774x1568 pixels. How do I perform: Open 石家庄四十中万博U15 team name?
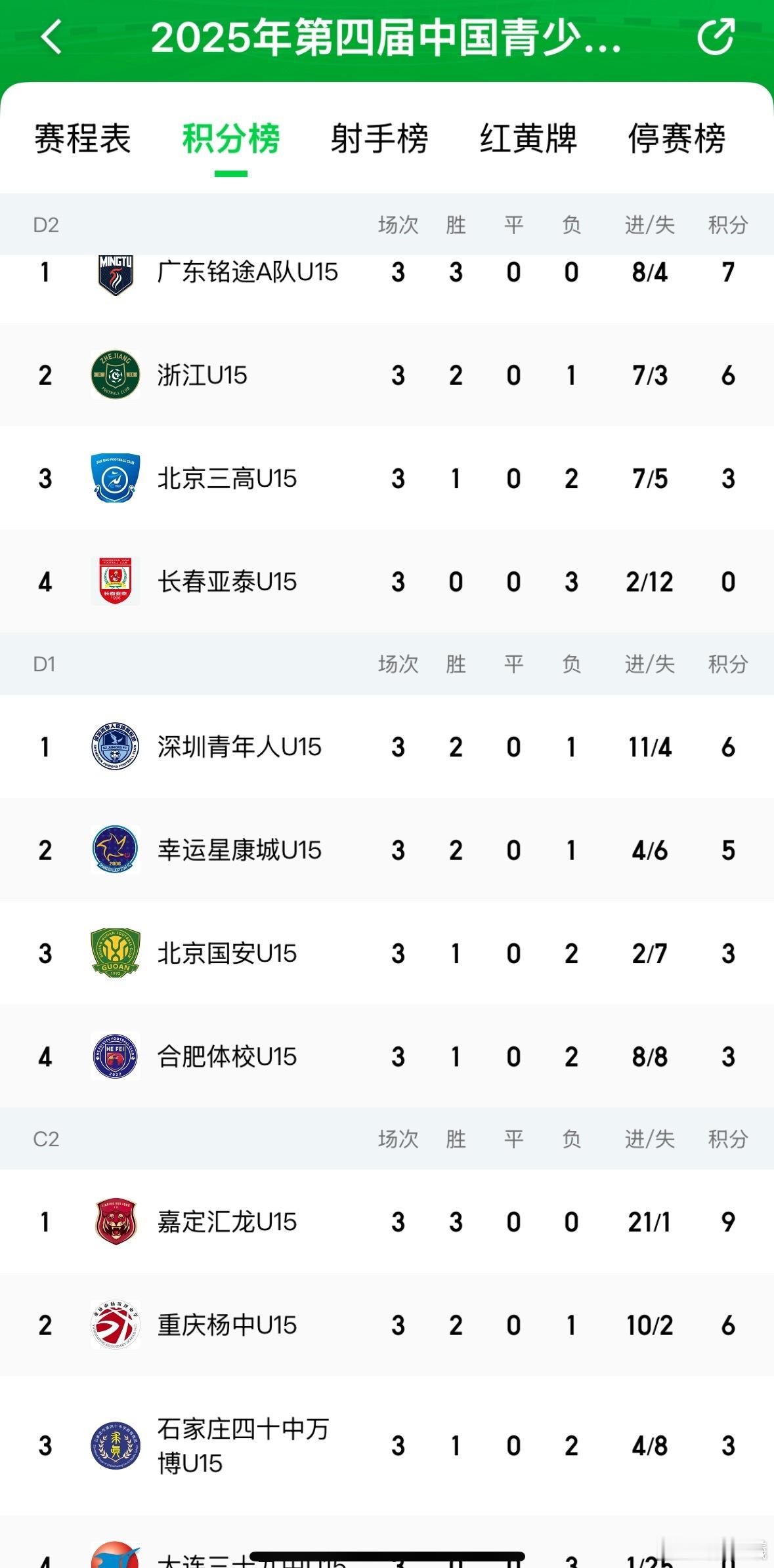click(243, 1446)
